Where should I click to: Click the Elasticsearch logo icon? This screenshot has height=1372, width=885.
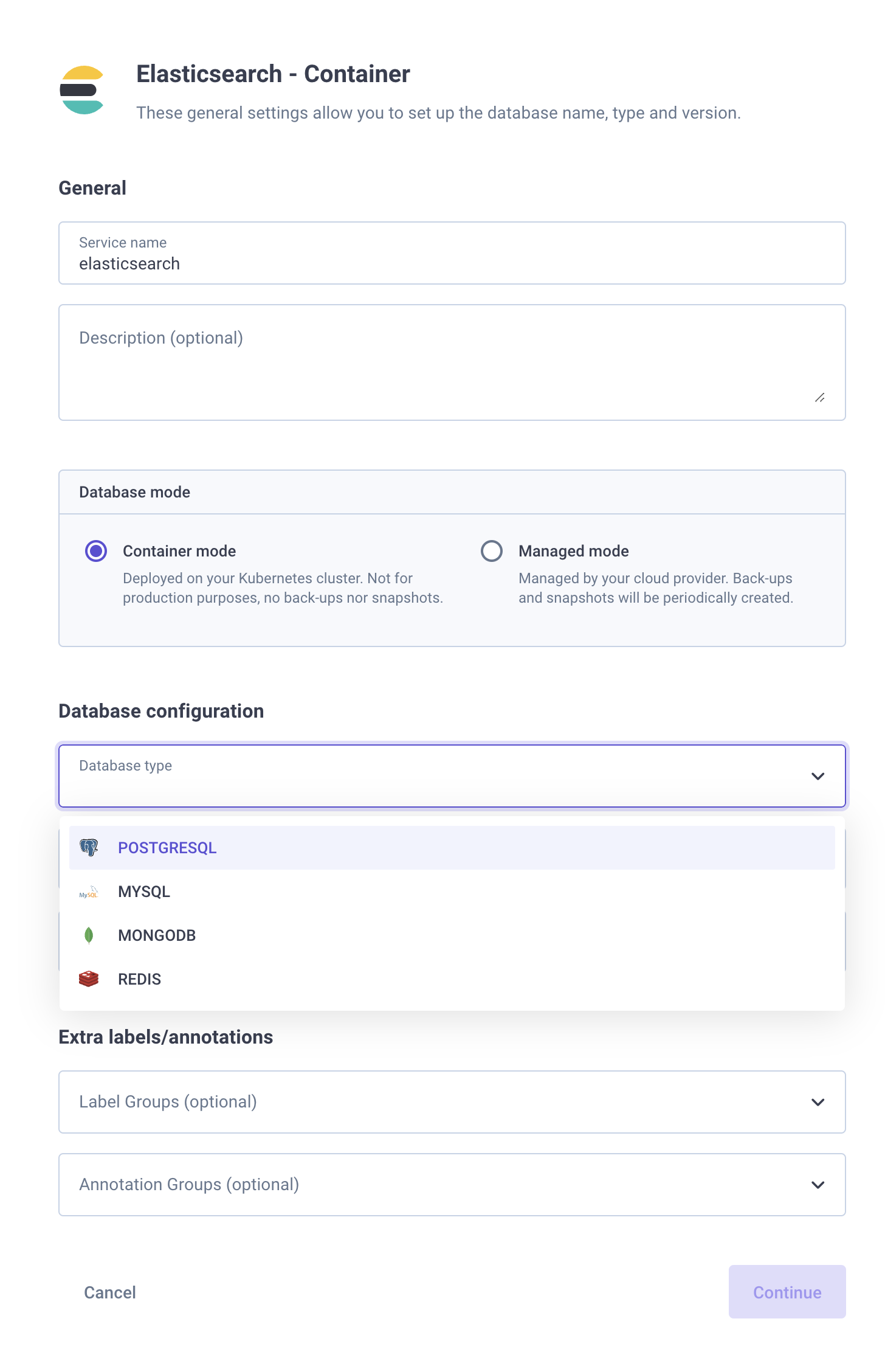[x=83, y=90]
